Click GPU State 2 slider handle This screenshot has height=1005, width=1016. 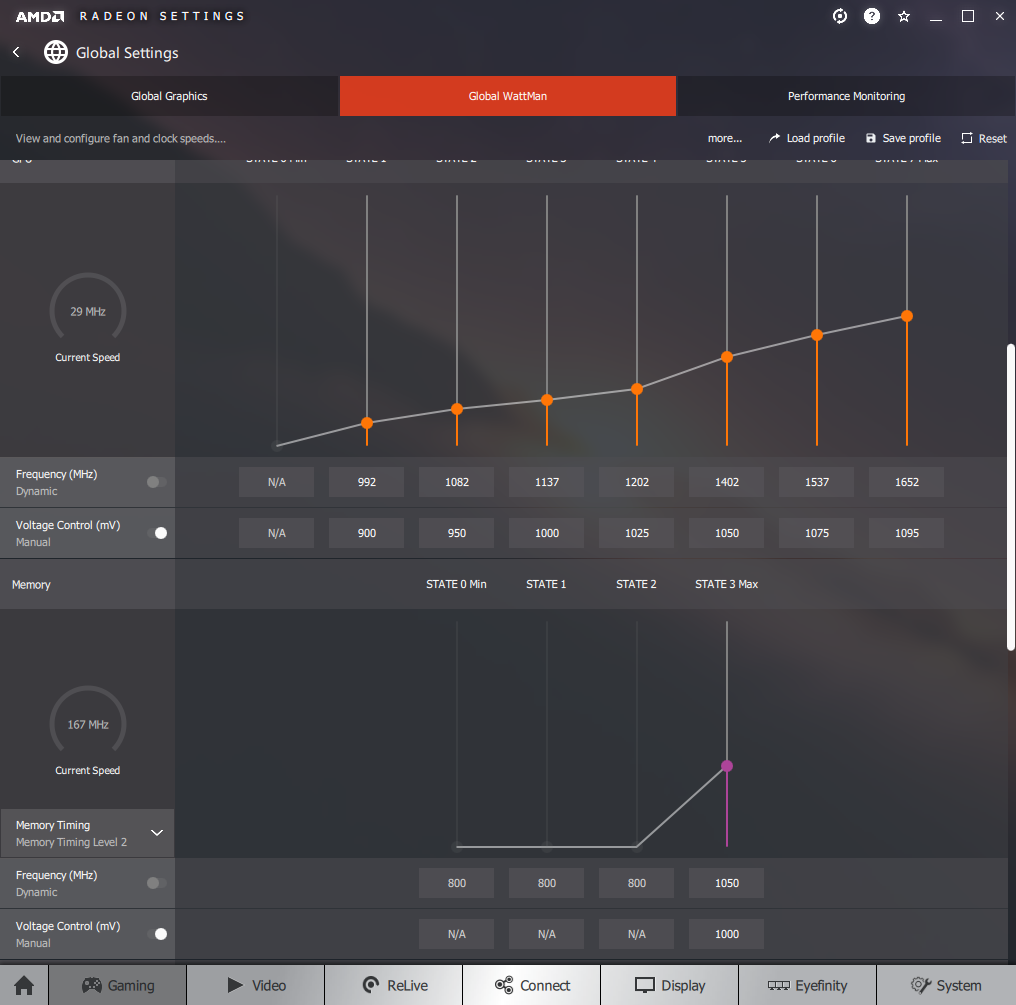pos(457,409)
